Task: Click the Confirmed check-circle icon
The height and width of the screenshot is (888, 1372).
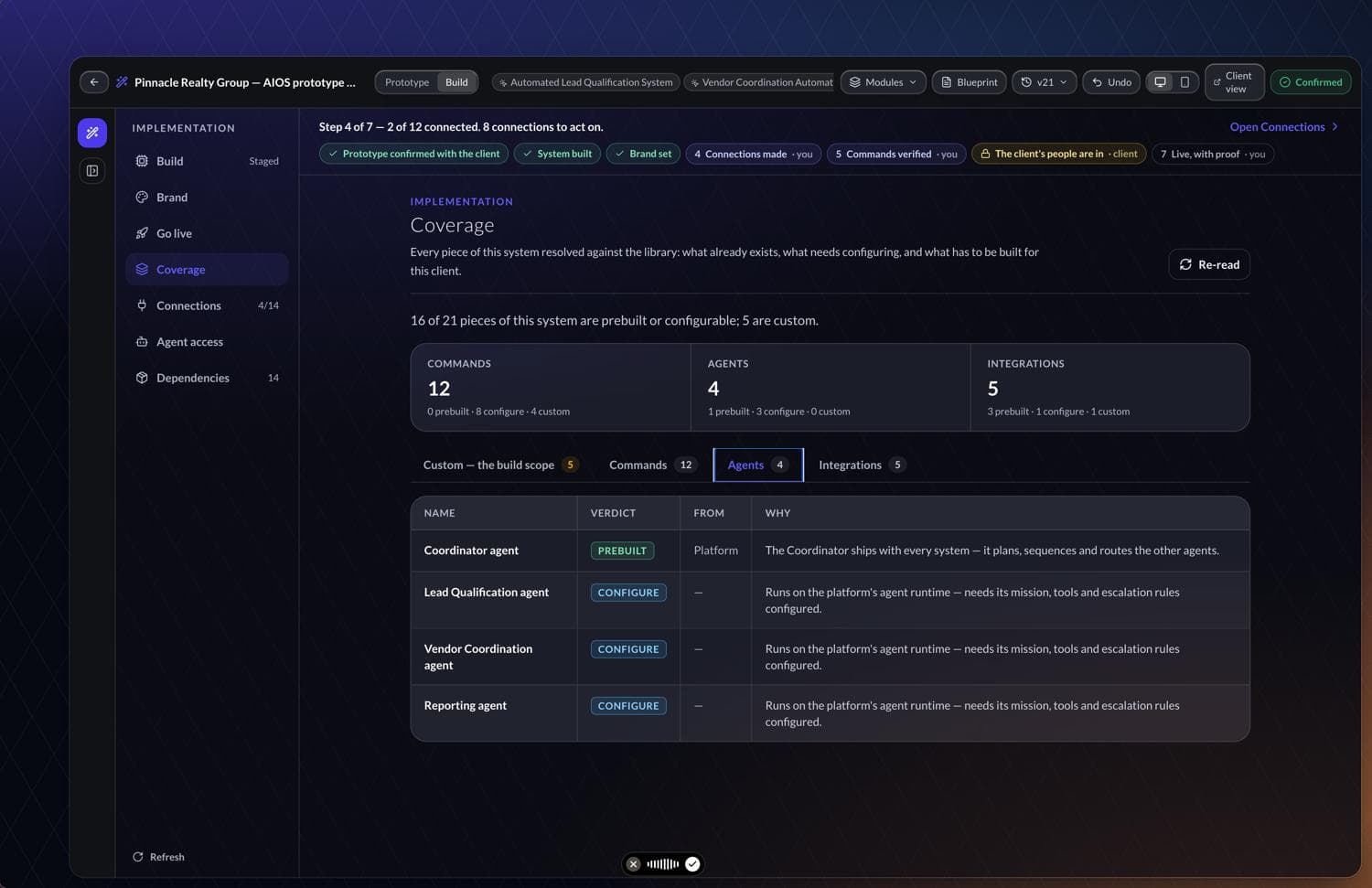Action: 1285,82
